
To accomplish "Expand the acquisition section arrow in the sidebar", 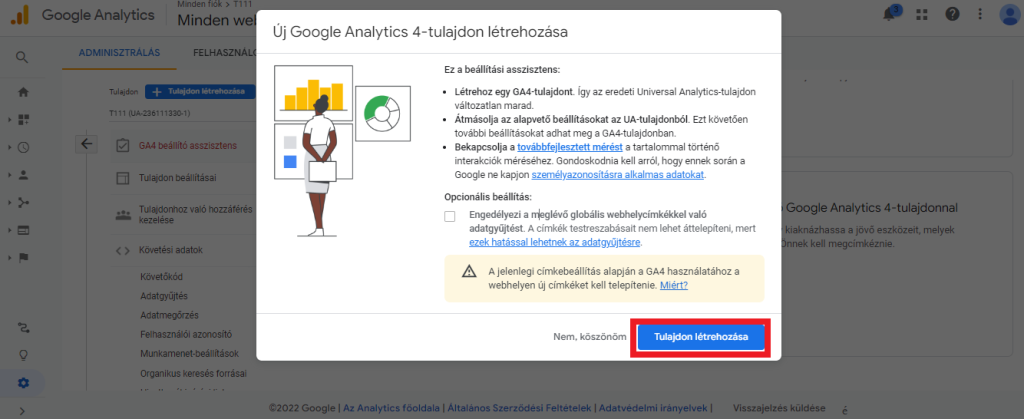I will click(x=9, y=202).
